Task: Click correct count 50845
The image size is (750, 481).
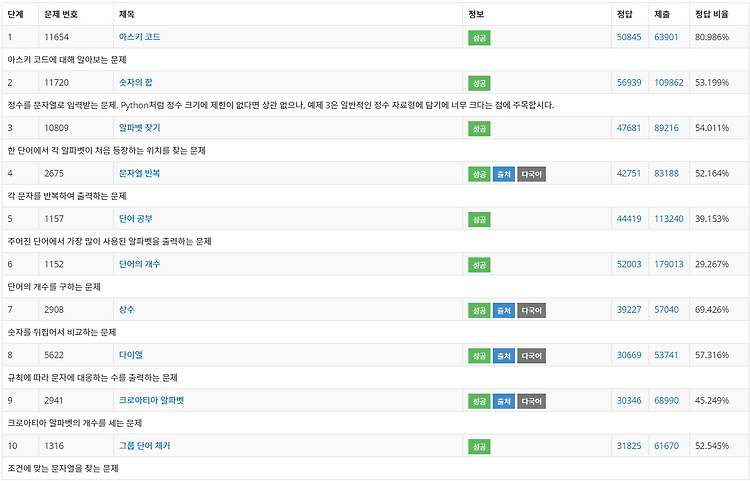Action: click(x=629, y=37)
